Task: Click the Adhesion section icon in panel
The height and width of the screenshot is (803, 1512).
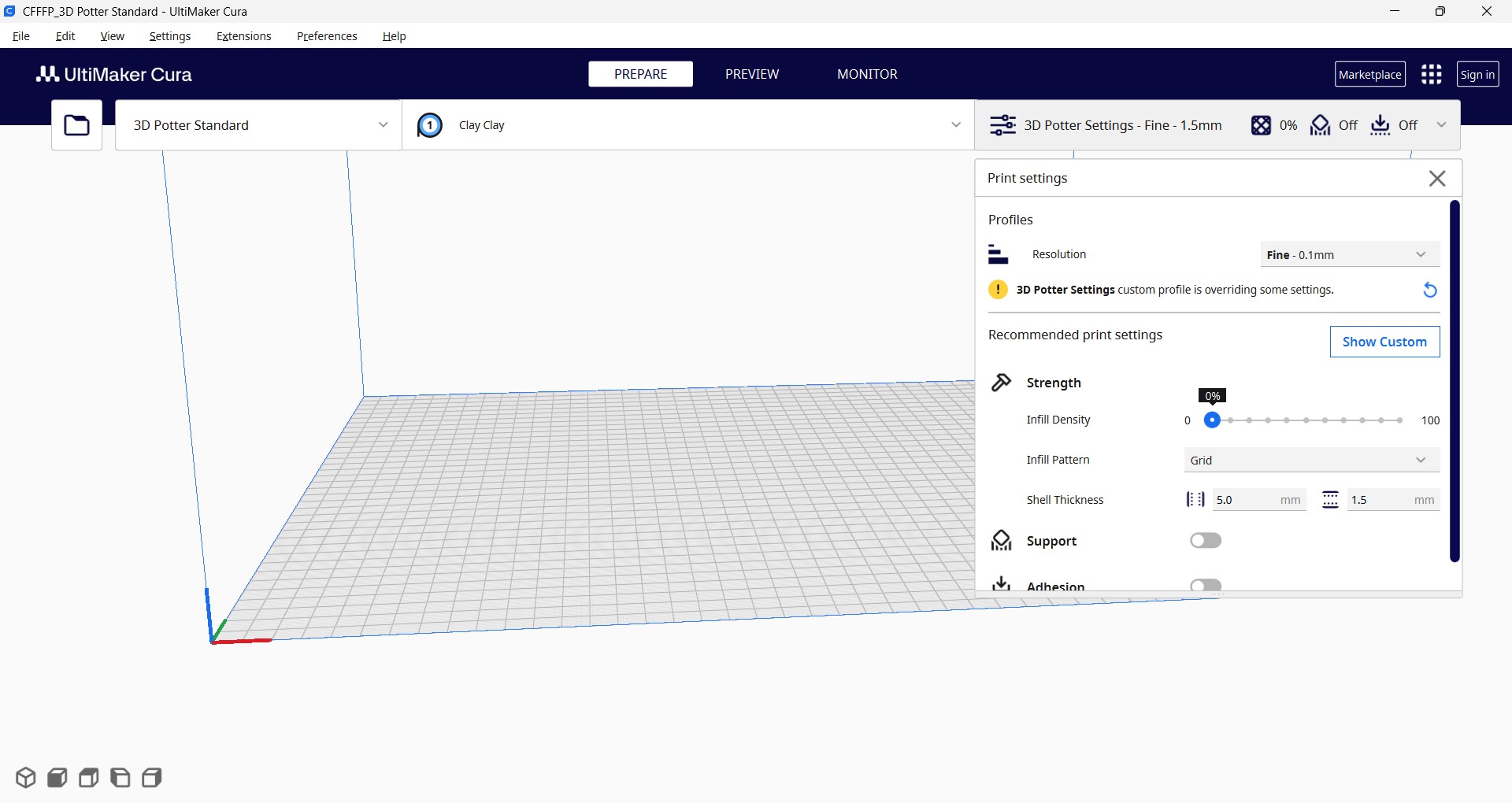Action: click(1001, 583)
